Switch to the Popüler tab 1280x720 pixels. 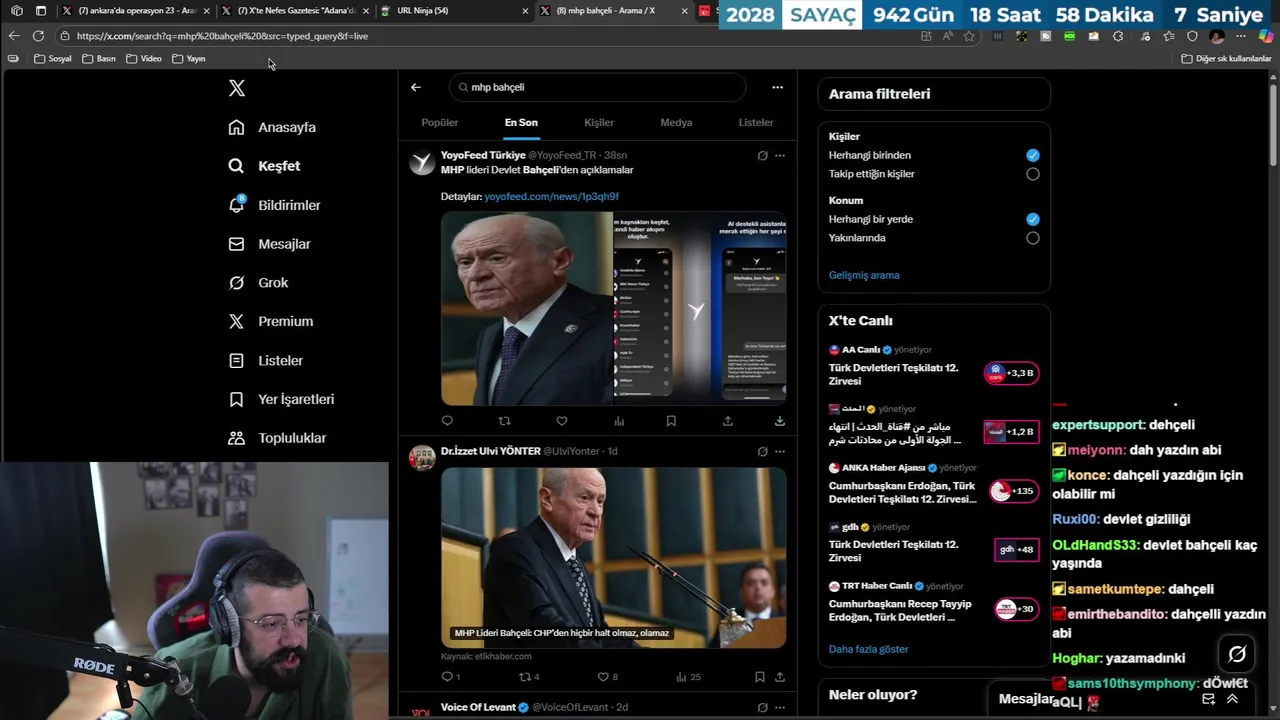click(440, 122)
